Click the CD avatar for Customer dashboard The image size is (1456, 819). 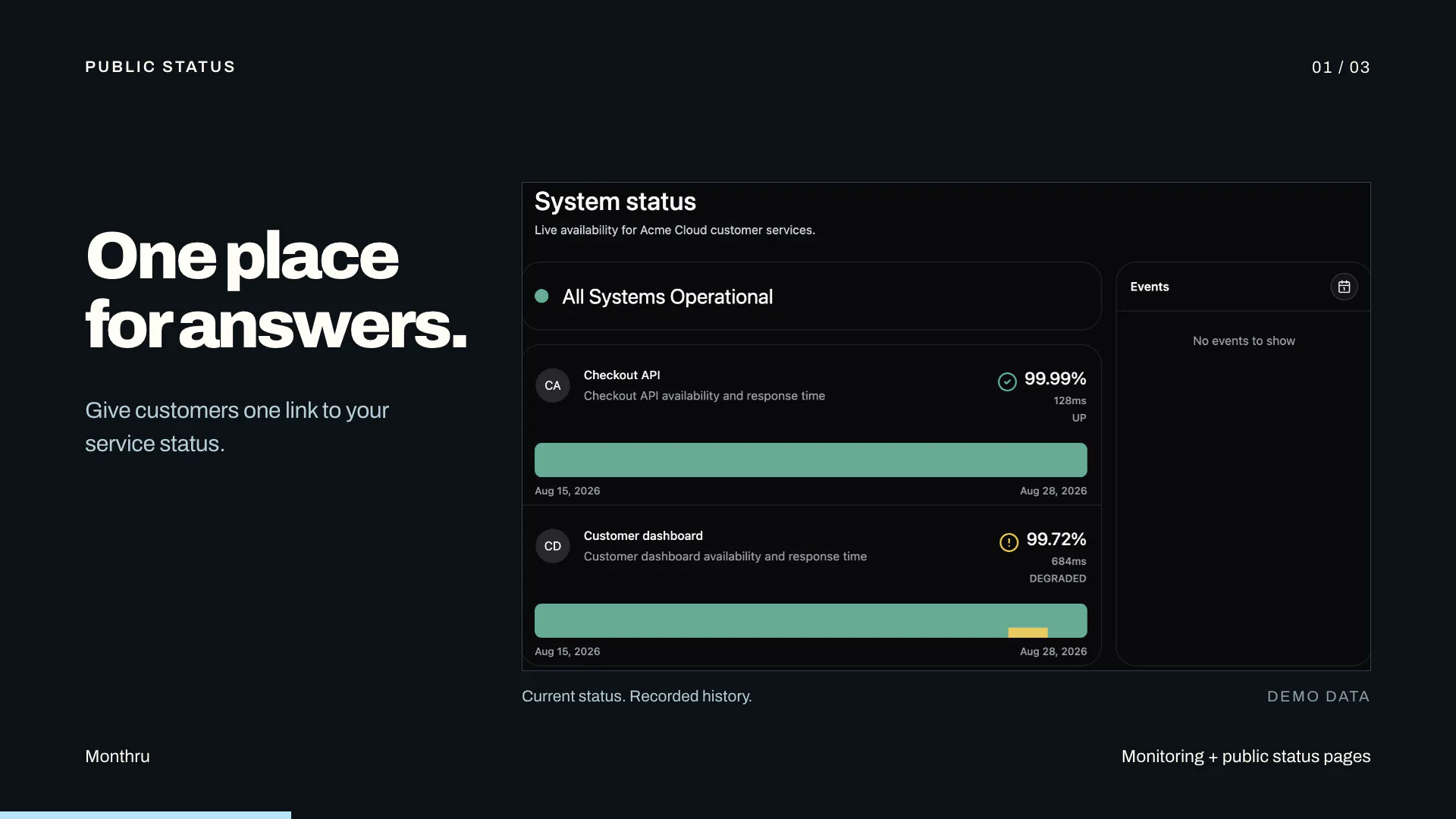(553, 546)
